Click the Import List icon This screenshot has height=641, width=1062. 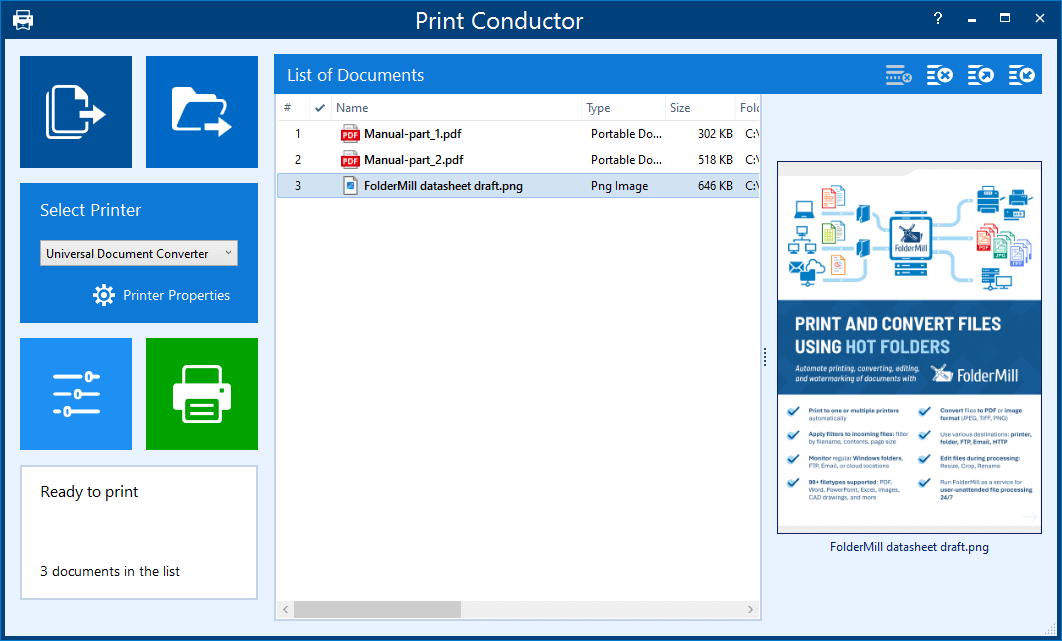point(1021,75)
